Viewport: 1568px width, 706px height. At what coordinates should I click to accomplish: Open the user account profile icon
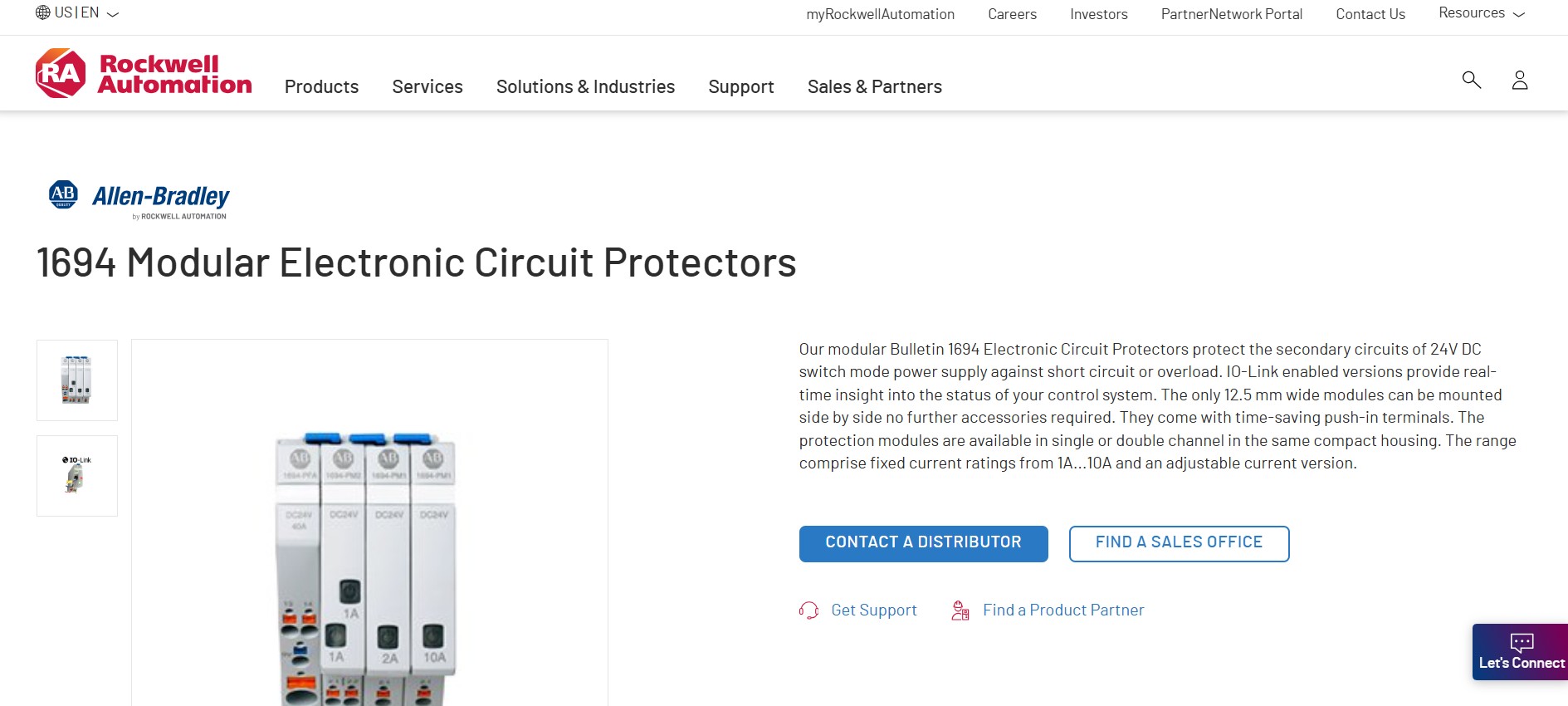coord(1520,80)
